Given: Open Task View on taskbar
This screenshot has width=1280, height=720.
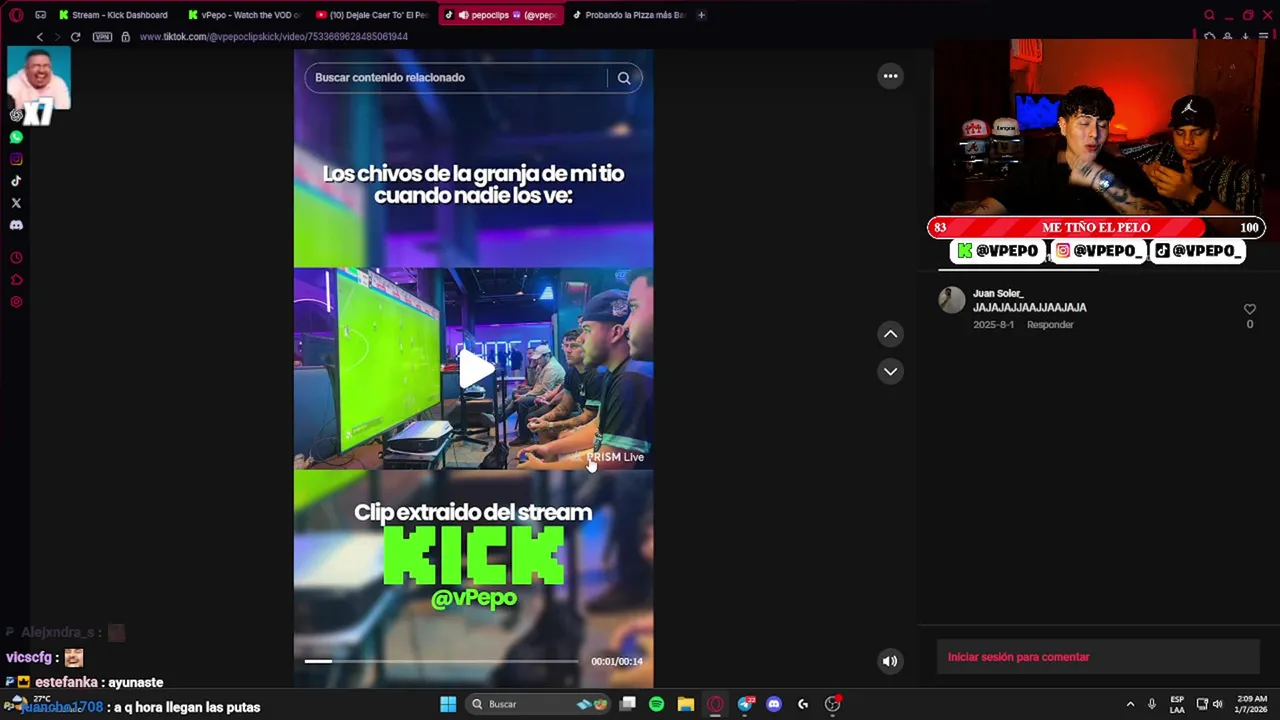Looking at the screenshot, I should (627, 704).
